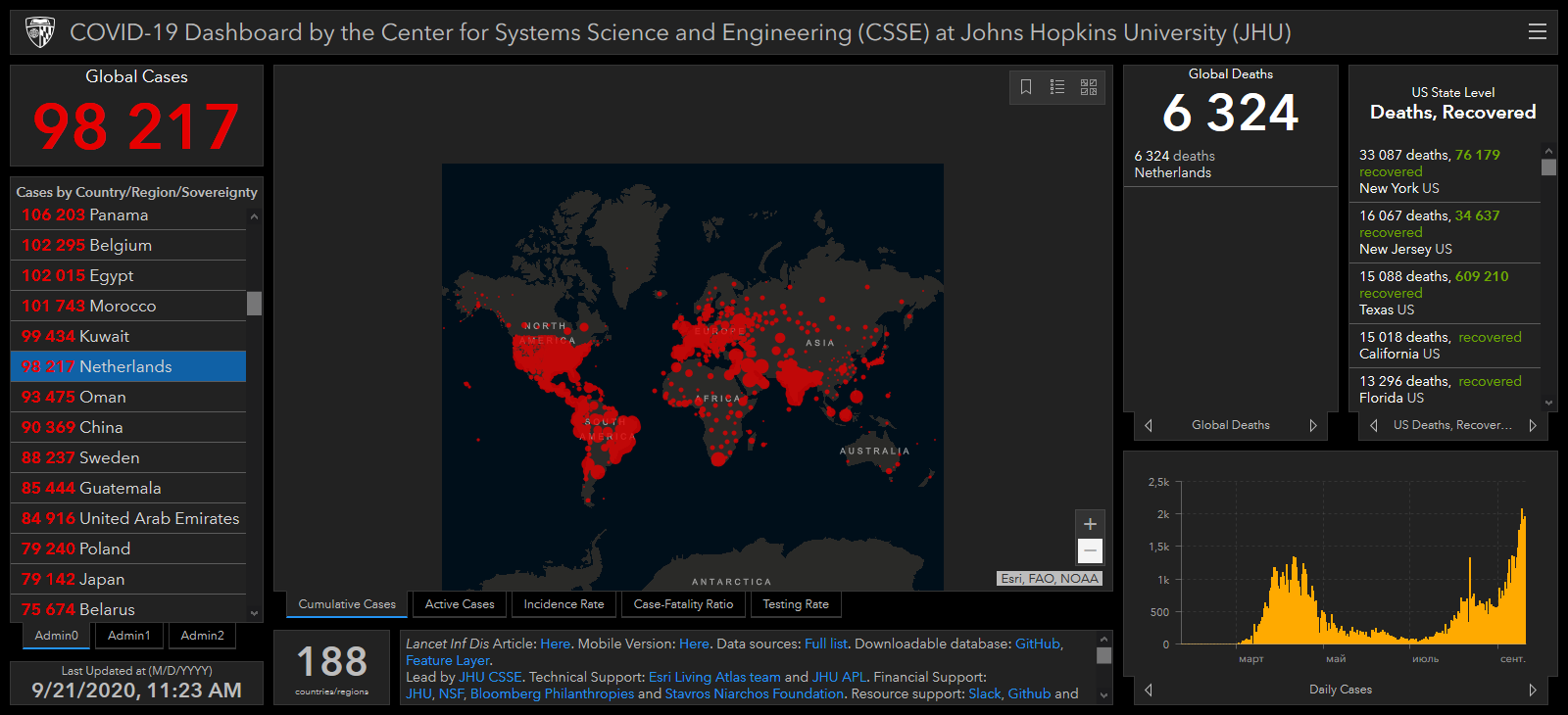This screenshot has width=1568, height=715.
Task: Open the Mobile Version 'Here' link
Action: pos(694,643)
